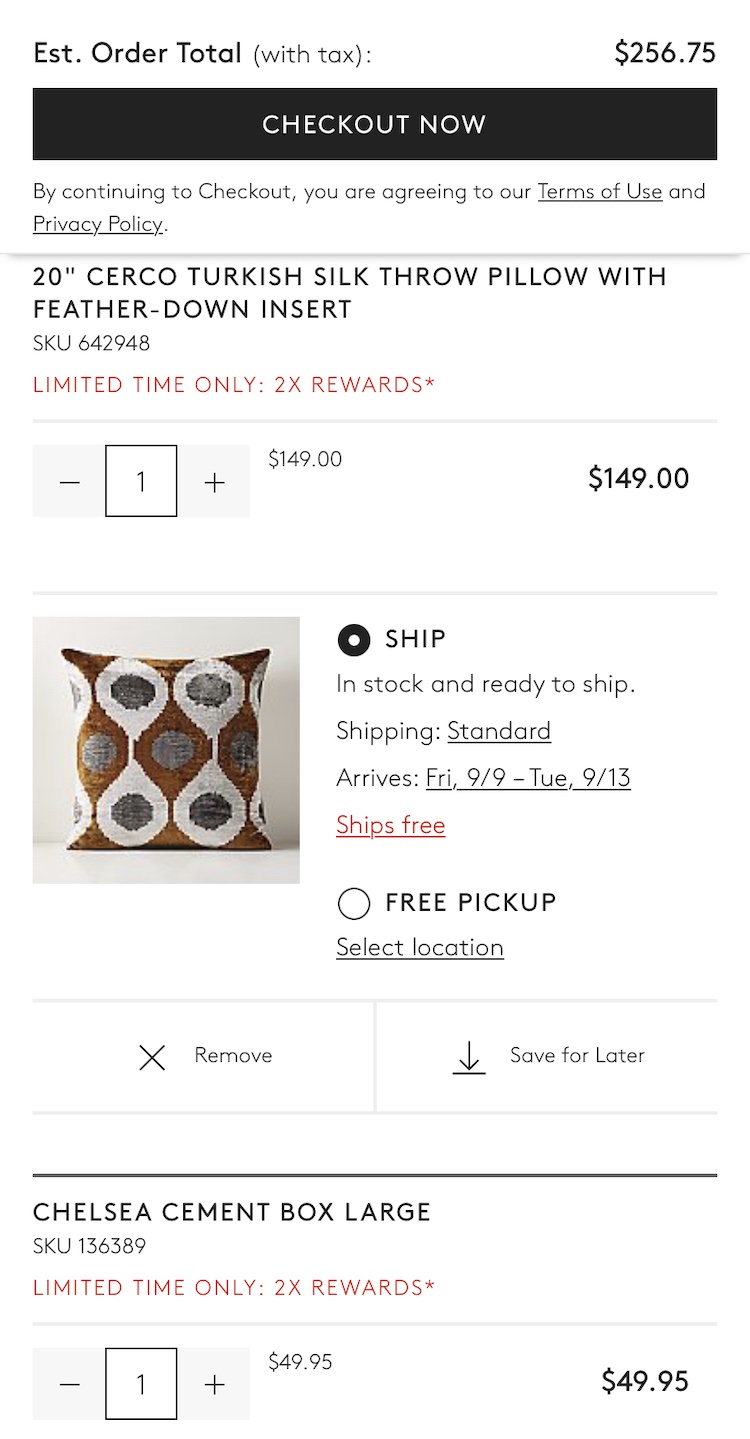
Task: Edit the pillow quantity input field
Action: [141, 481]
